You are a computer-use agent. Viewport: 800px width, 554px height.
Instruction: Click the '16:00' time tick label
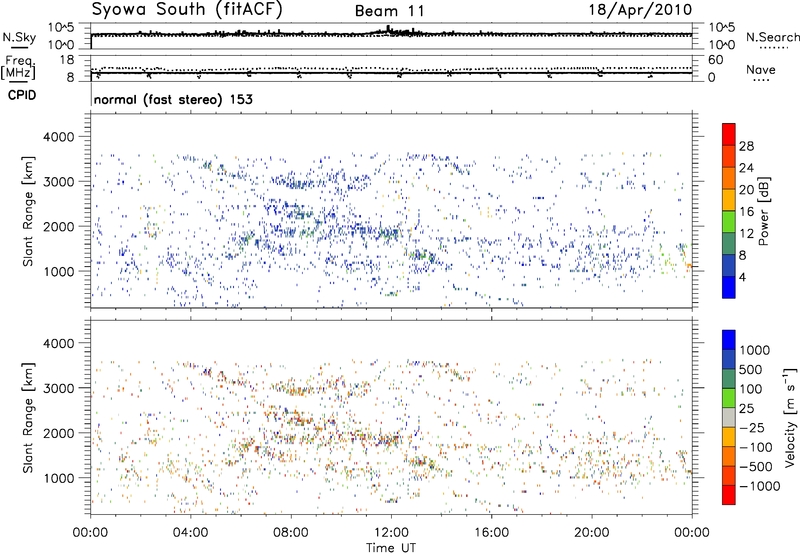click(x=491, y=533)
